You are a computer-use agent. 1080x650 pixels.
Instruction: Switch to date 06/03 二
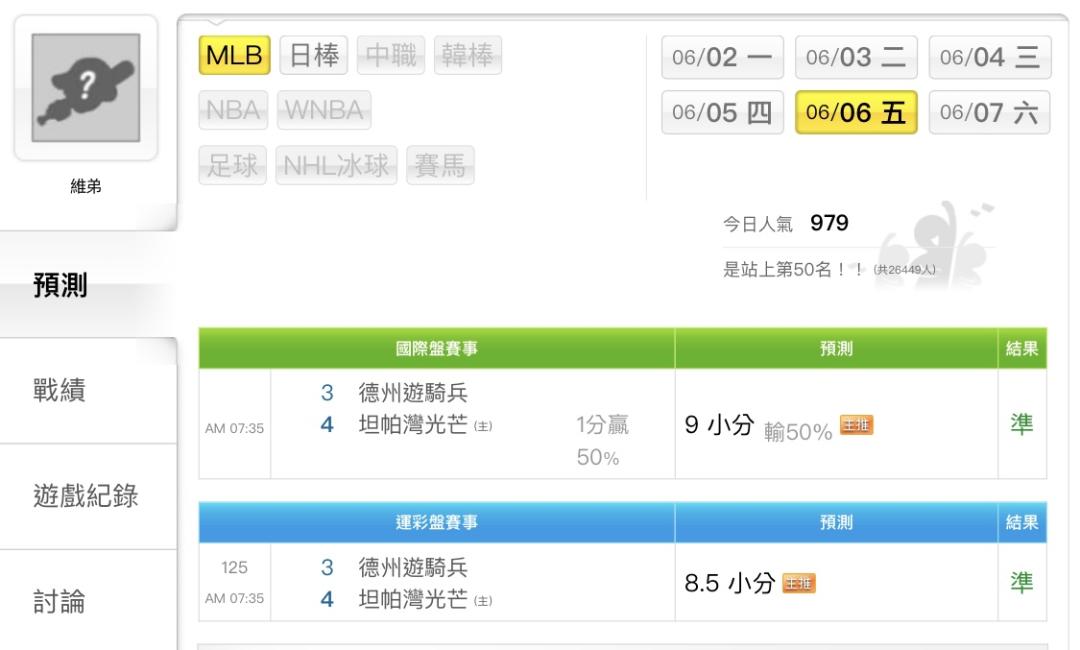click(x=856, y=58)
